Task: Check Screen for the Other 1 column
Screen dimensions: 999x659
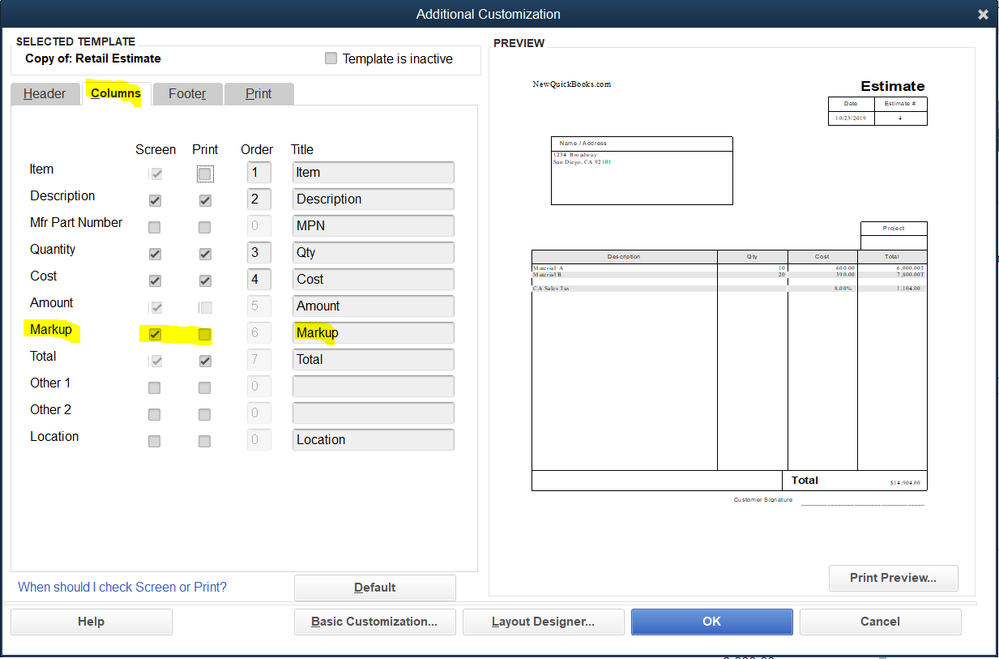Action: pos(155,387)
